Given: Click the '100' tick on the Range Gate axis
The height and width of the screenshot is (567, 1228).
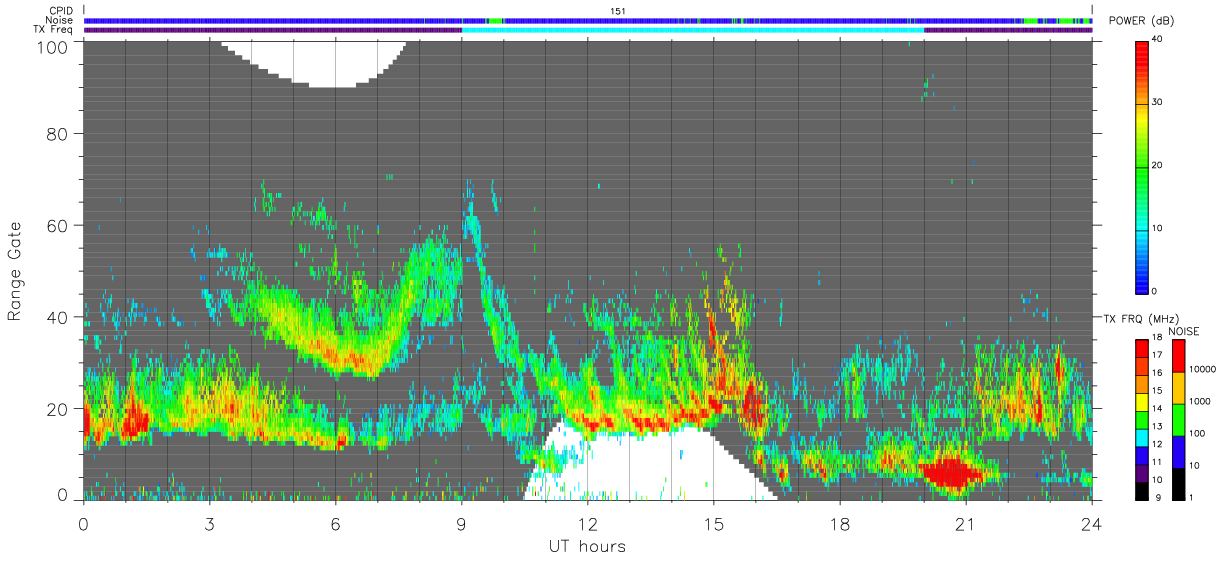Looking at the screenshot, I should [53, 46].
